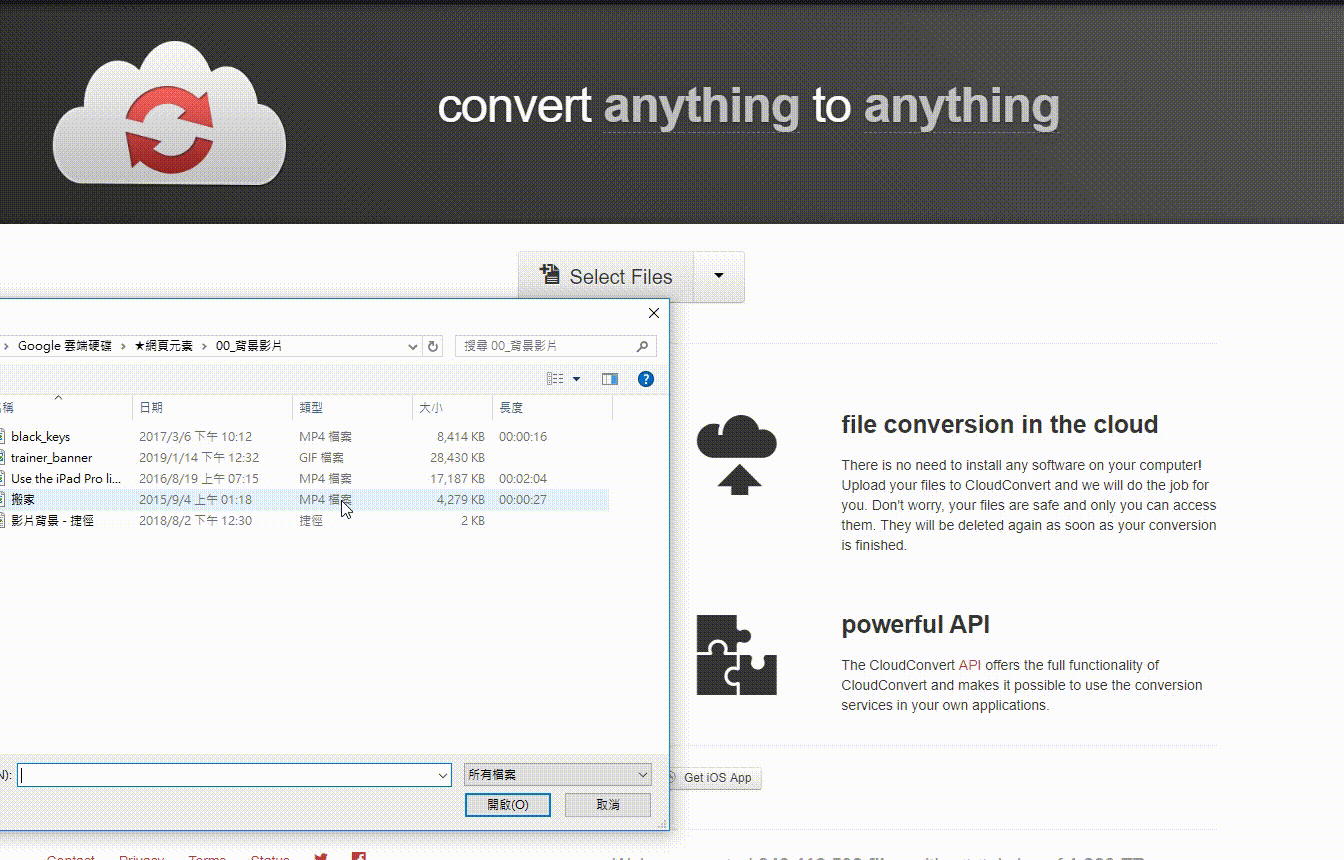Click the 2017/3/6 下午 10:12 date cell
Screen dimensions: 1344x860
[195, 437]
